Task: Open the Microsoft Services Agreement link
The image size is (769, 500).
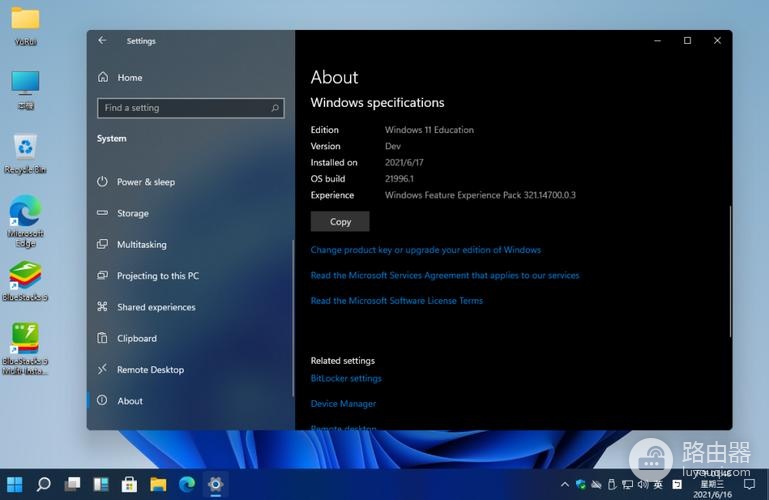Action: click(445, 275)
